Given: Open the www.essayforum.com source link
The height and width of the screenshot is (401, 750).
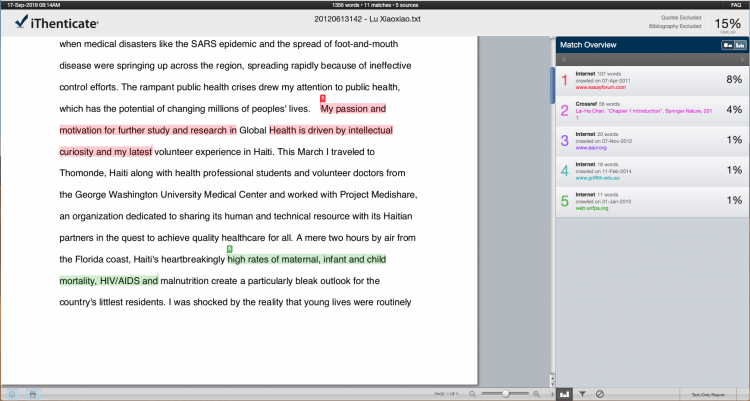Looking at the screenshot, I should coord(599,88).
